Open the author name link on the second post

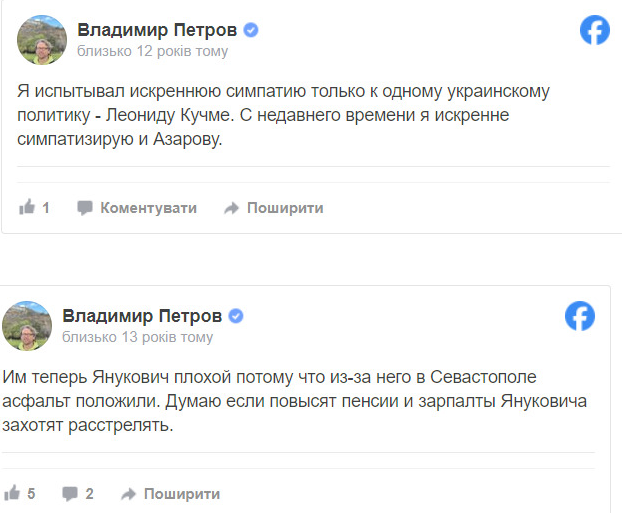(144, 316)
